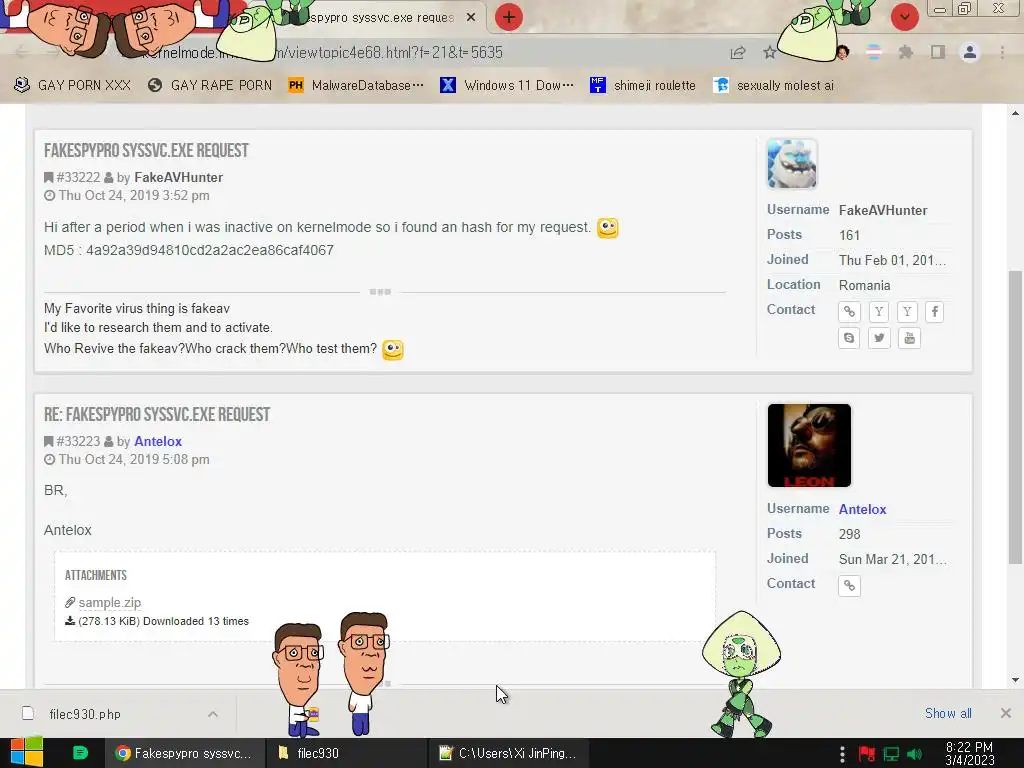This screenshot has height=768, width=1024.
Task: Open green app icon on taskbar
Action: click(x=80, y=753)
